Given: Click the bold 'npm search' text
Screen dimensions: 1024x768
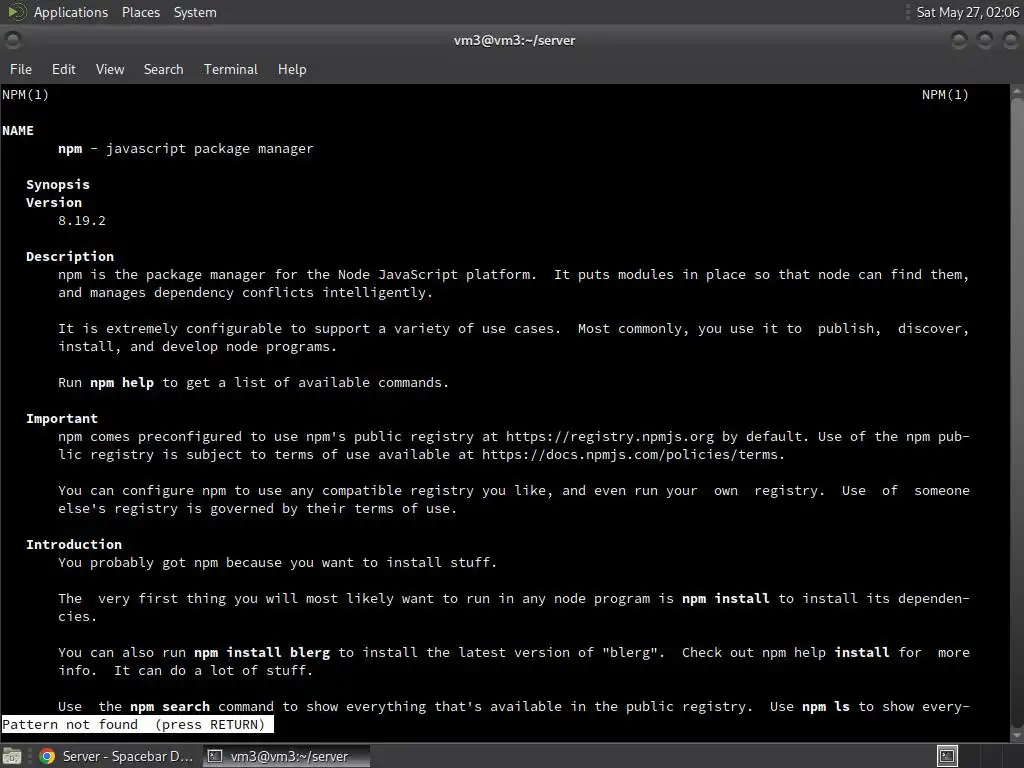Looking at the screenshot, I should coord(170,707).
